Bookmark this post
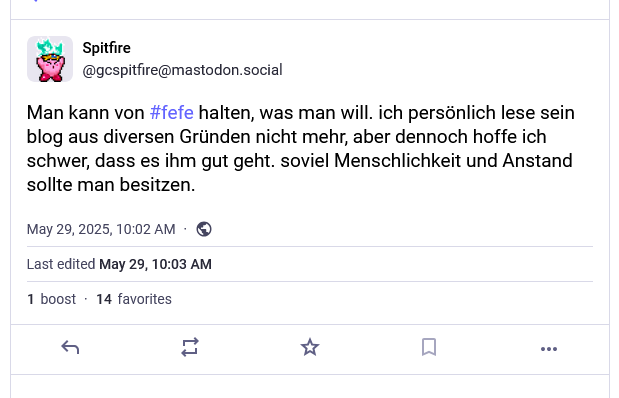This screenshot has height=398, width=619. point(429,347)
